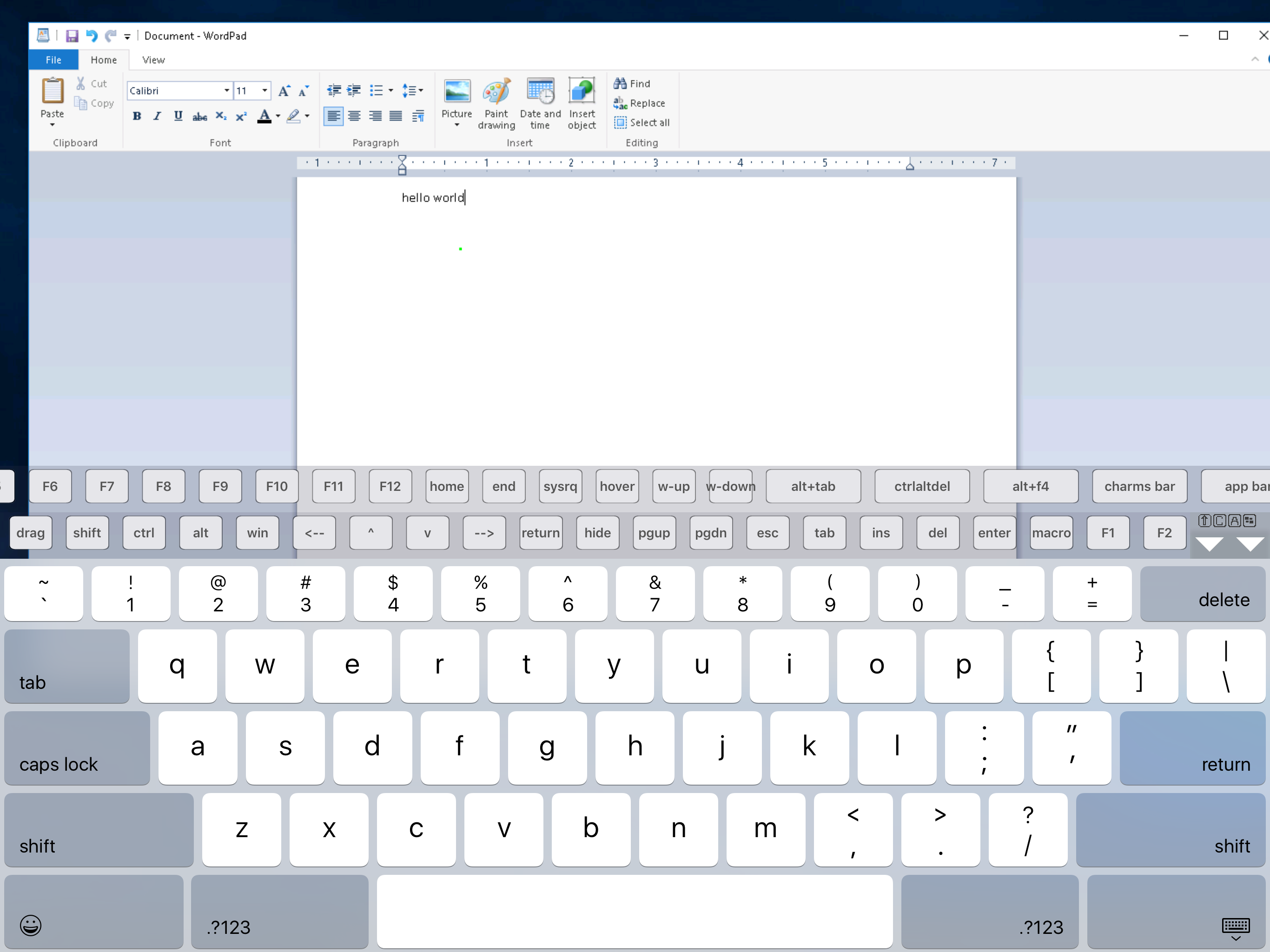Toggle the caps lock key
Screen dimensions: 1270x952
coord(77,747)
